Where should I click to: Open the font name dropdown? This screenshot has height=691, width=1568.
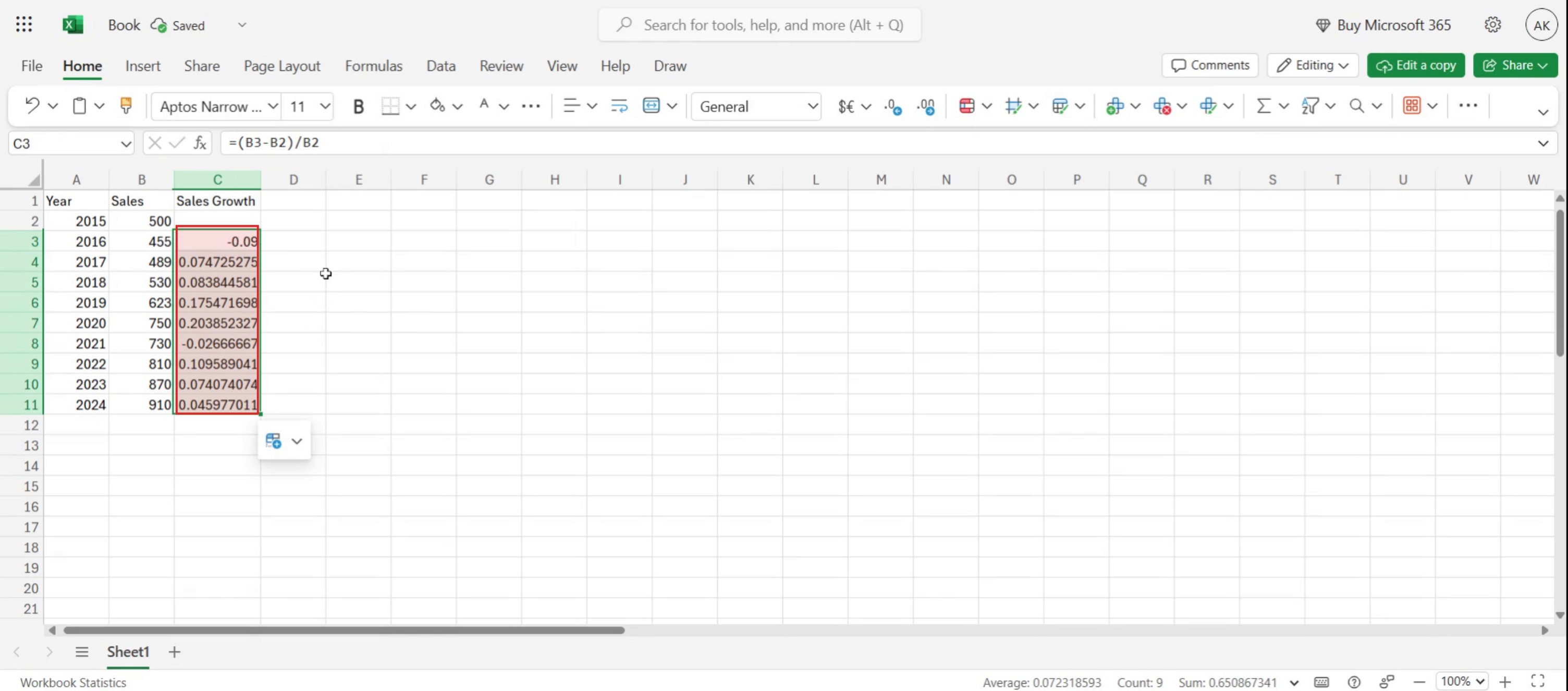(273, 106)
